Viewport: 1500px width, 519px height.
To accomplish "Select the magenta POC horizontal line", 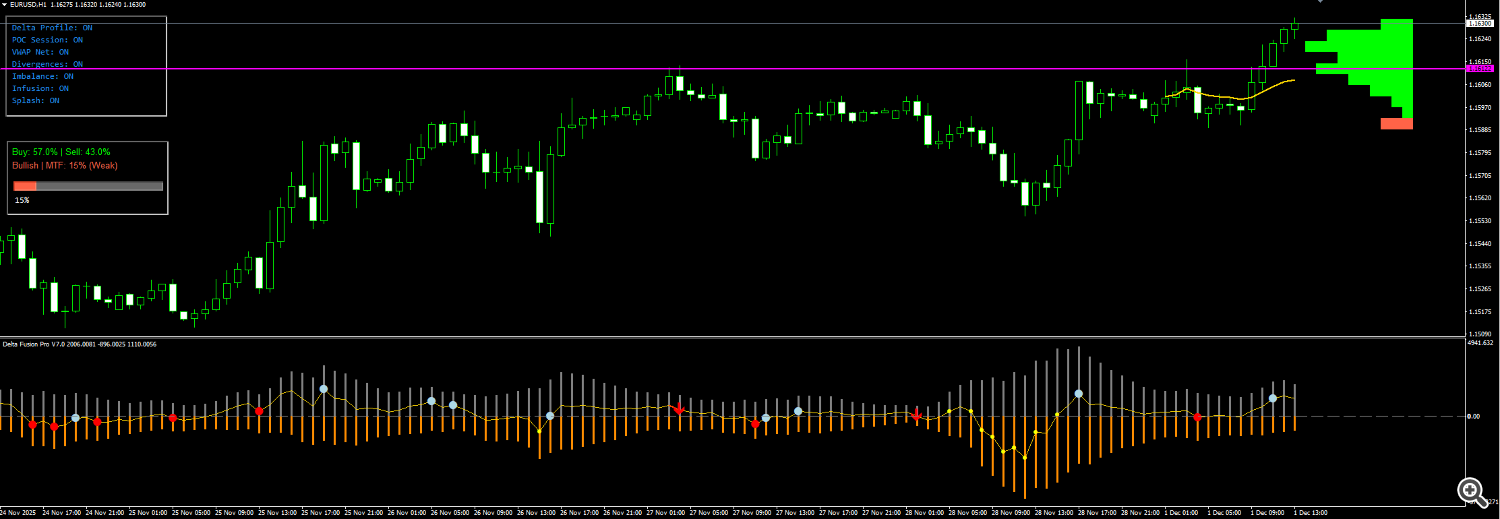I will pos(732,68).
